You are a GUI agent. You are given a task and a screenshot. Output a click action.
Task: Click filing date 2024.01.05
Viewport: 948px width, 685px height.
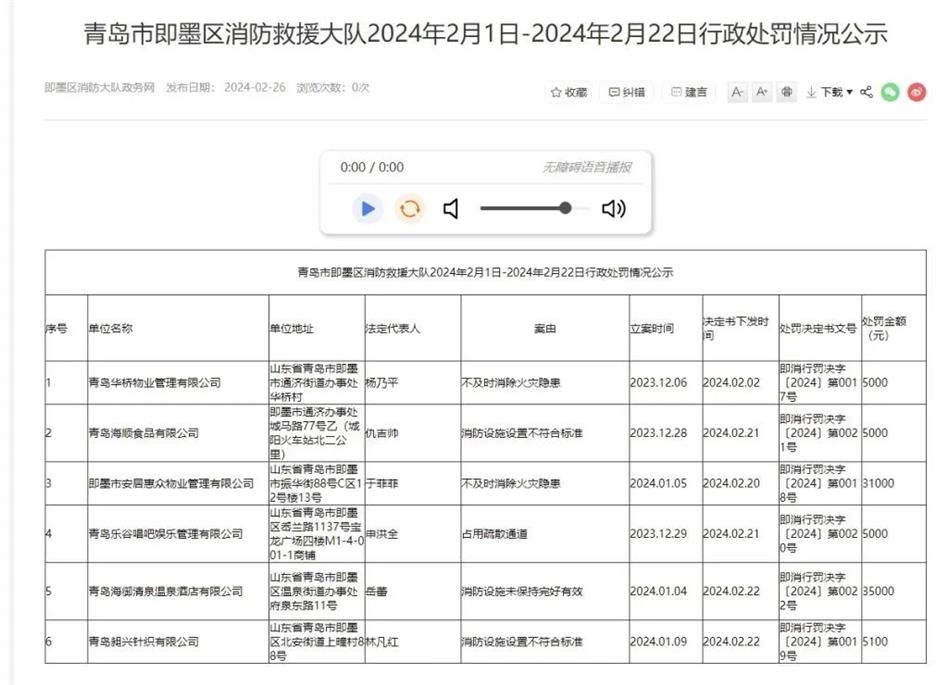coord(658,484)
